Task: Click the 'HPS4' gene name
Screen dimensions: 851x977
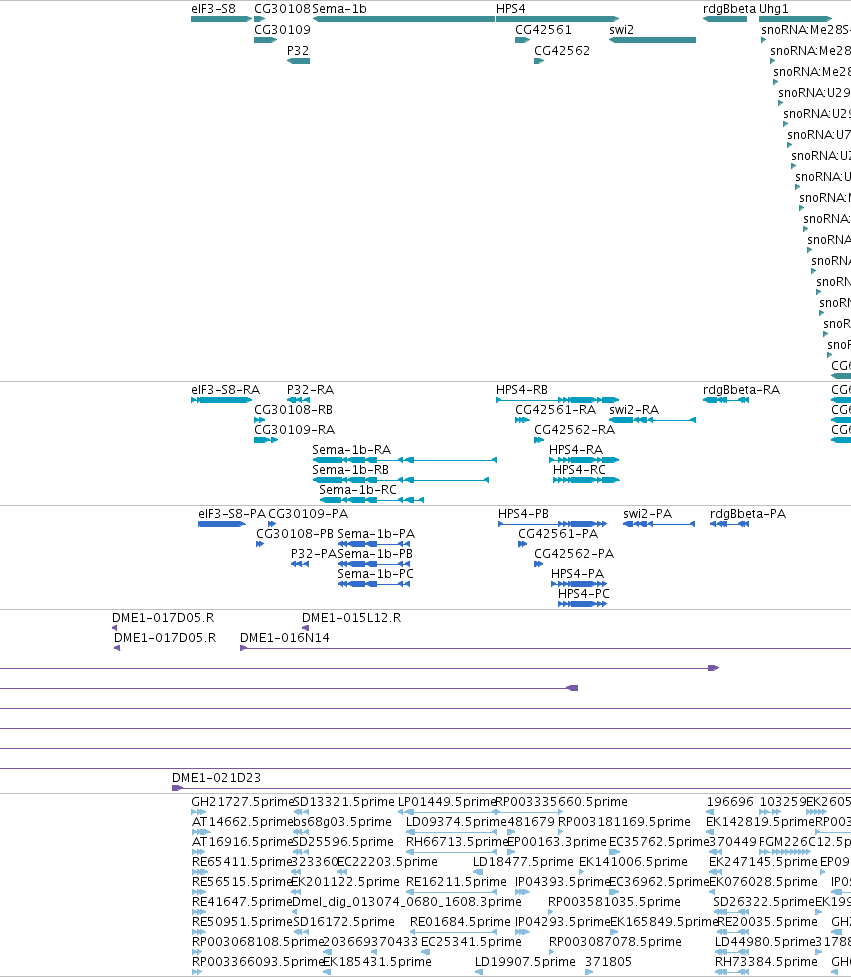Action: (x=511, y=9)
